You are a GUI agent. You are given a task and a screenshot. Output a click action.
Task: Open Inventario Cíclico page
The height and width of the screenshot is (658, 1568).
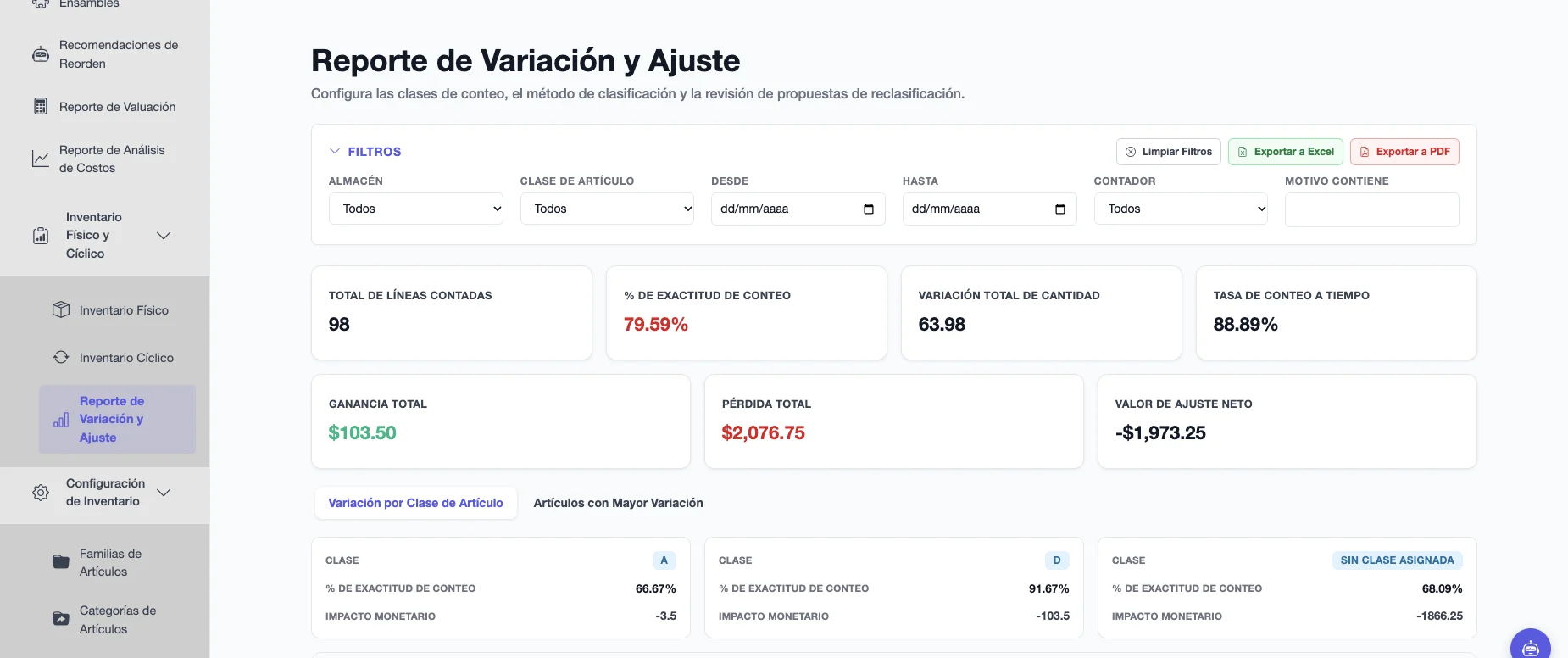coord(118,358)
